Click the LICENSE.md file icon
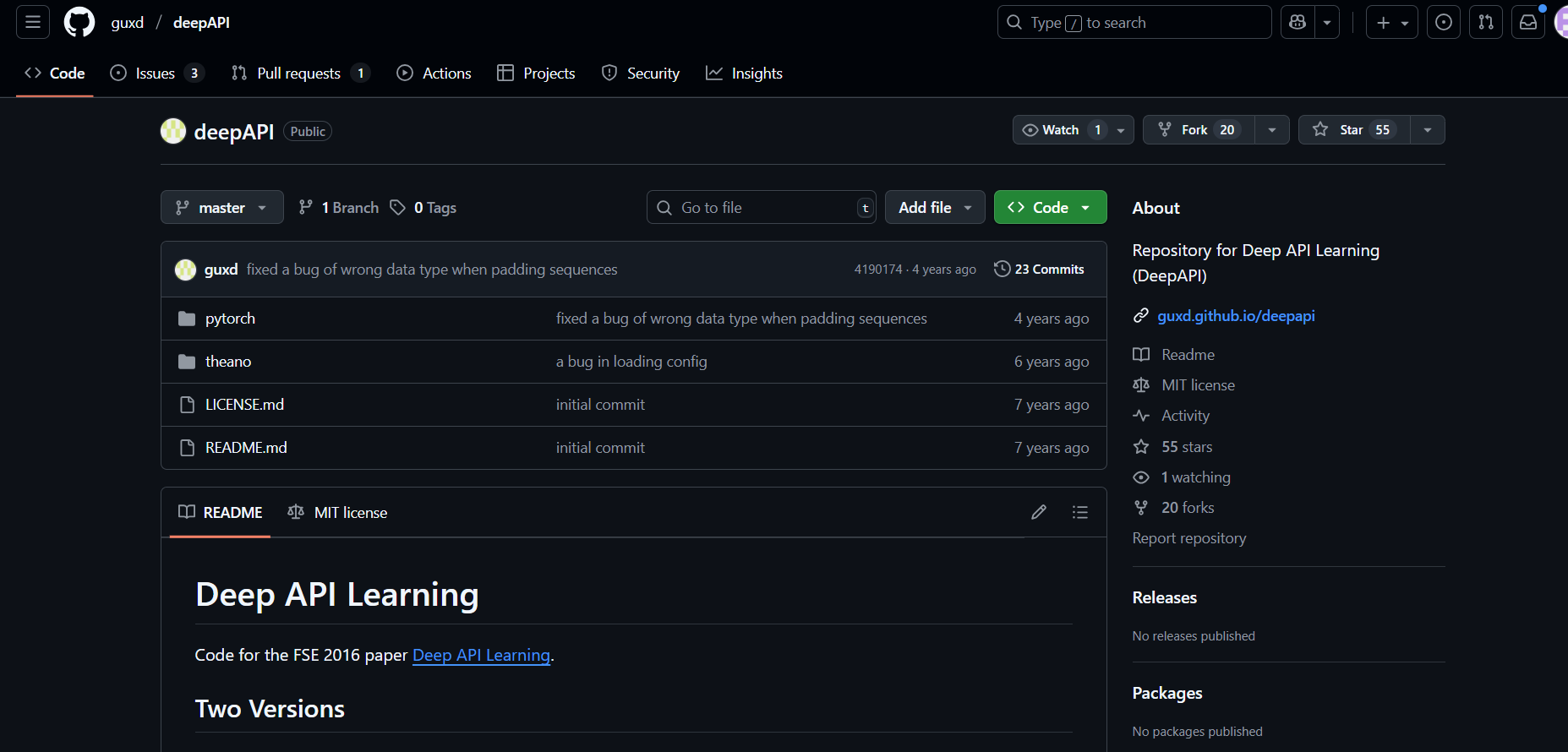 click(x=187, y=405)
